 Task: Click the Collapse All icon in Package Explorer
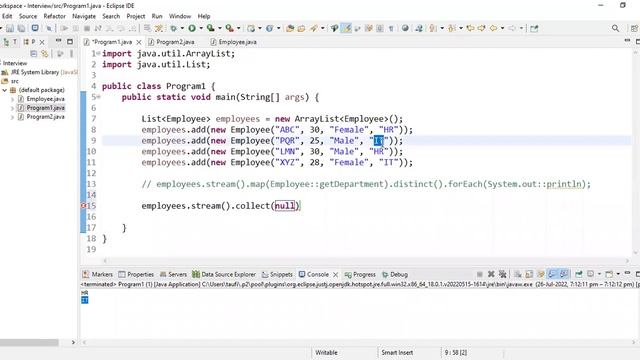click(x=33, y=53)
